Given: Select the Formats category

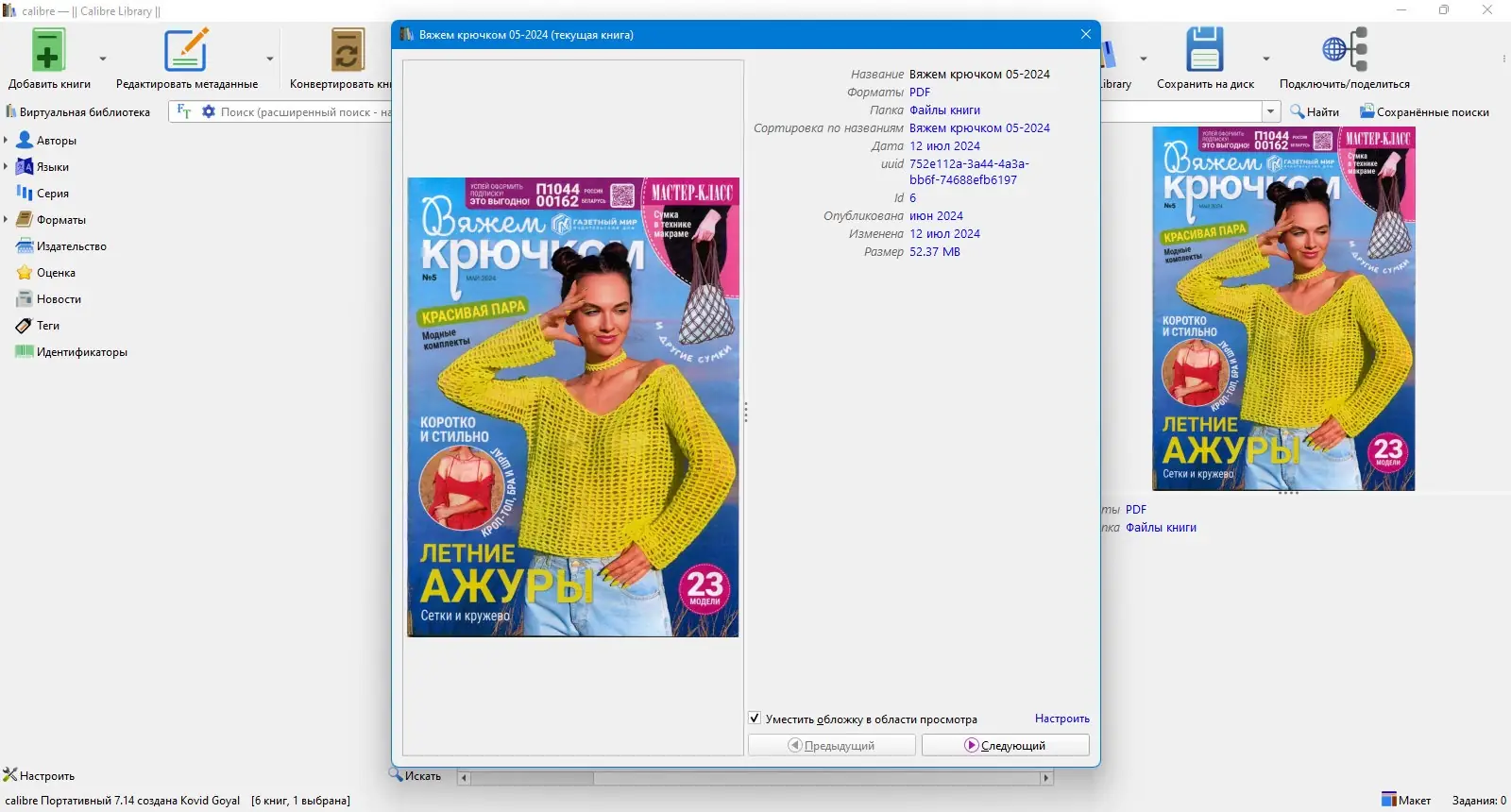Looking at the screenshot, I should (x=61, y=220).
